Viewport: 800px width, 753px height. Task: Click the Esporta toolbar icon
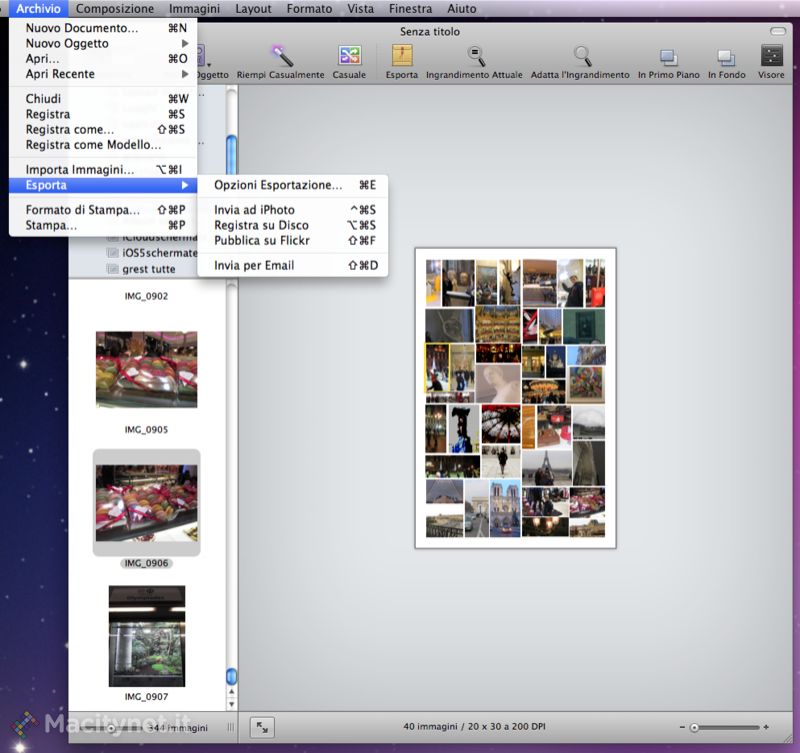pyautogui.click(x=402, y=56)
